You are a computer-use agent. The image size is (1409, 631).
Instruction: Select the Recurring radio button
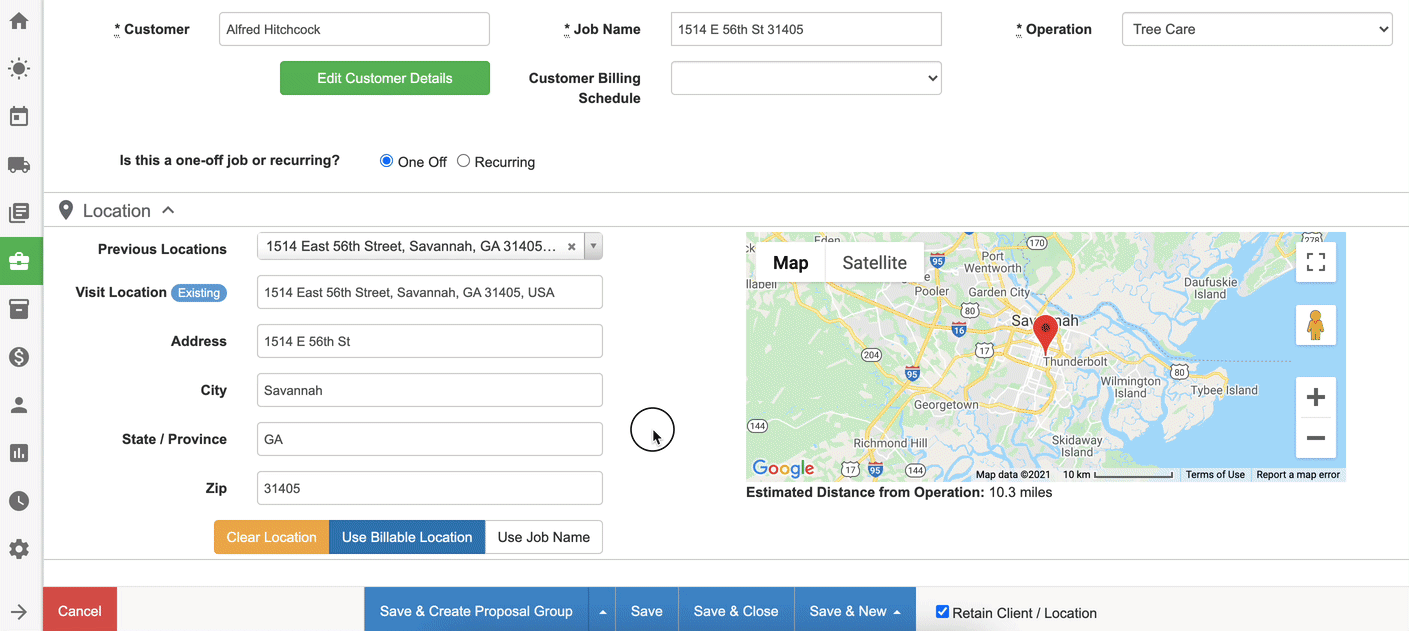463,161
